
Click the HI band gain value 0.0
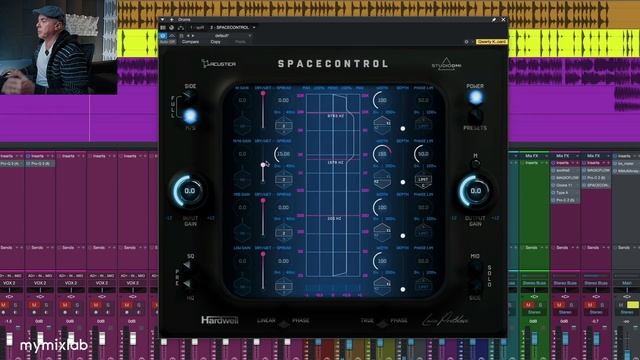[242, 100]
